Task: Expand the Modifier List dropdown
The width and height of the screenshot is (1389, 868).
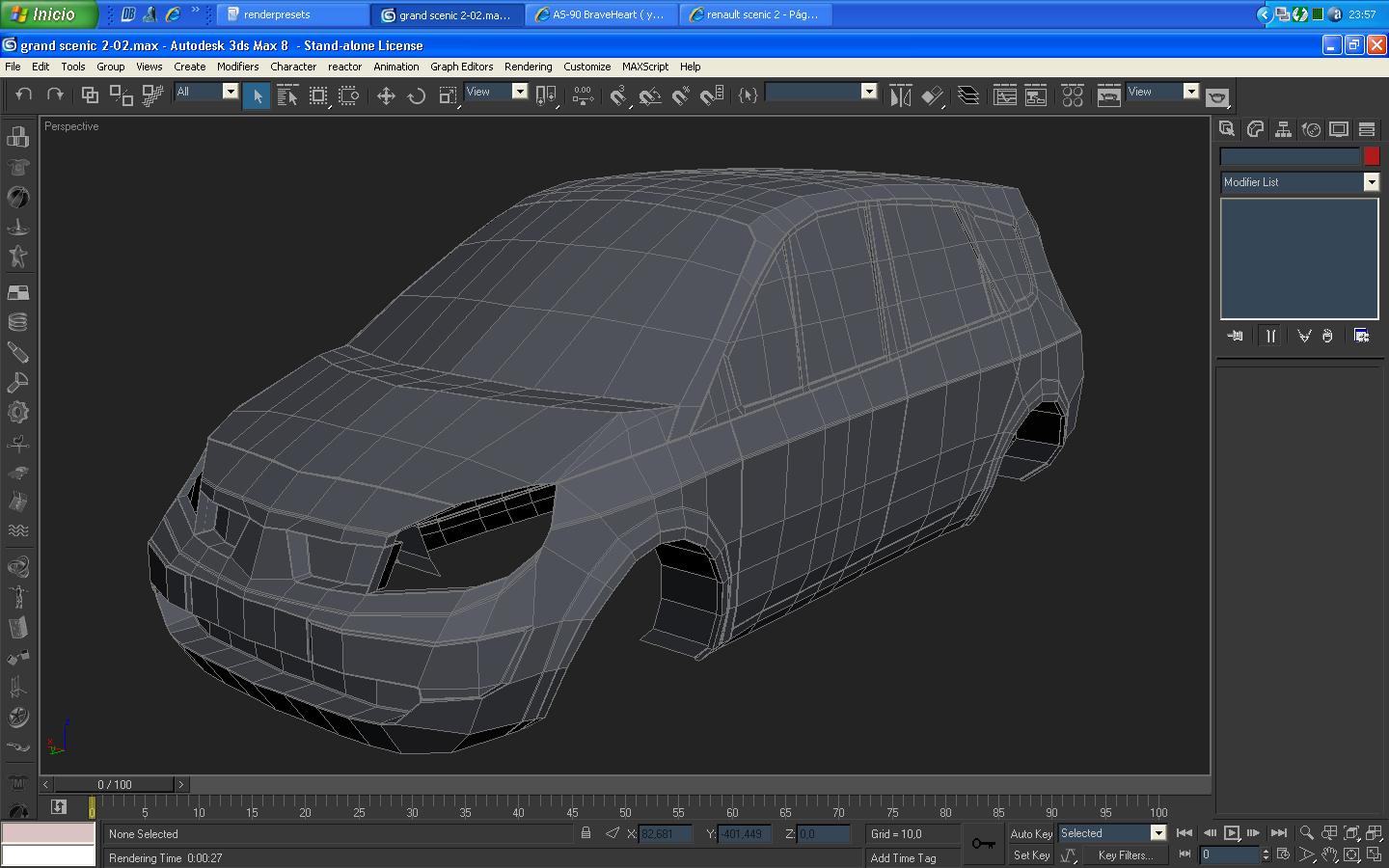Action: click(x=1371, y=182)
